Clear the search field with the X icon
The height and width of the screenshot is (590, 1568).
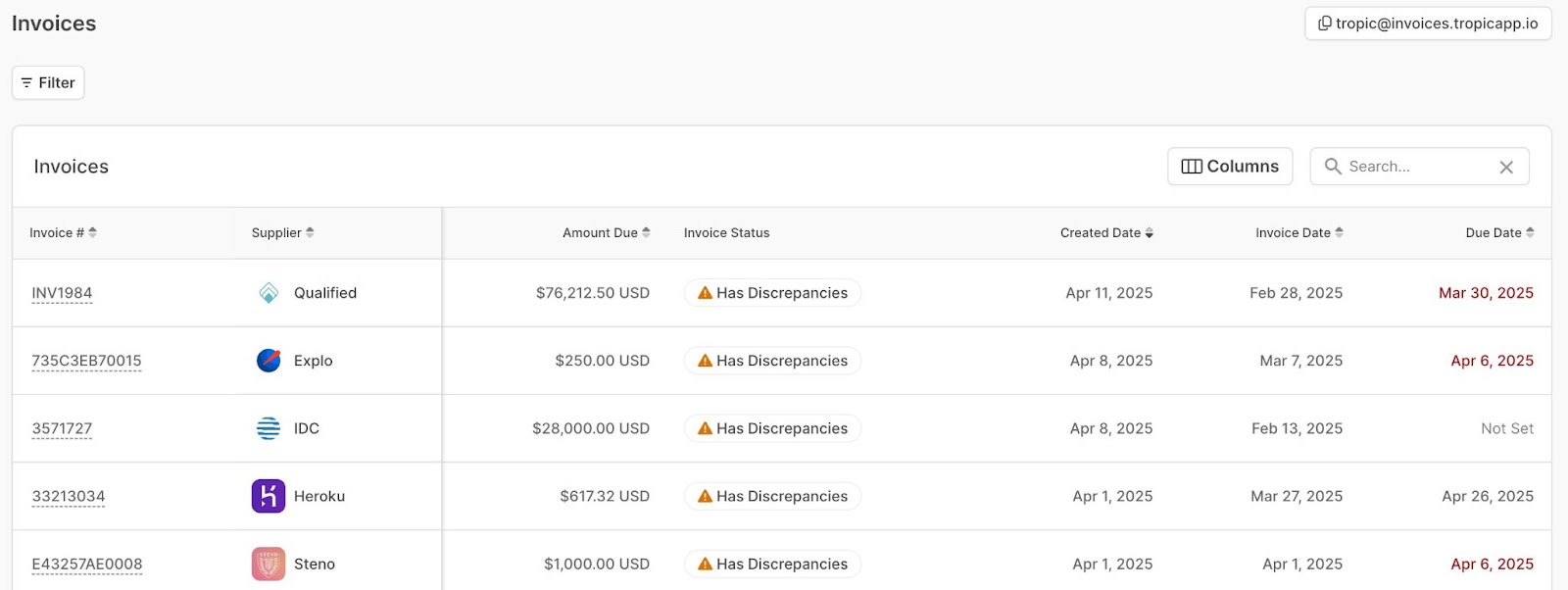1506,168
